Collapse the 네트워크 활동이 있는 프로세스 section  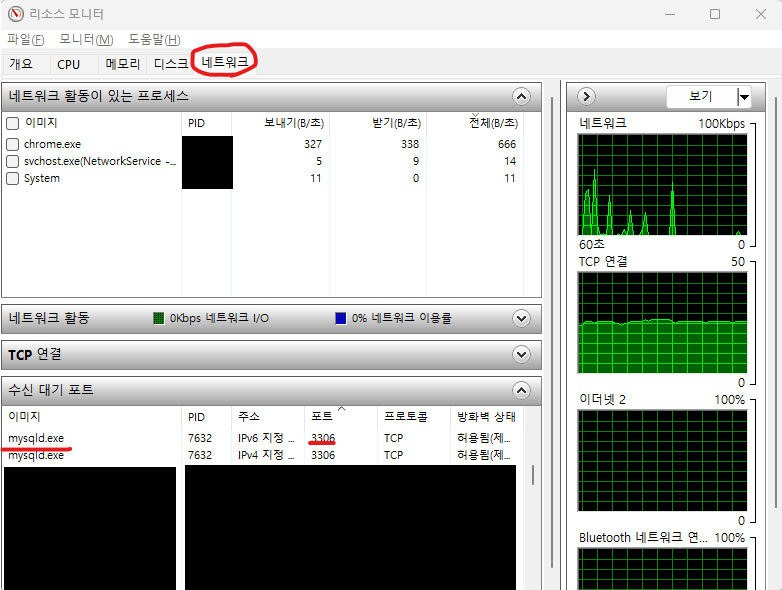(521, 96)
